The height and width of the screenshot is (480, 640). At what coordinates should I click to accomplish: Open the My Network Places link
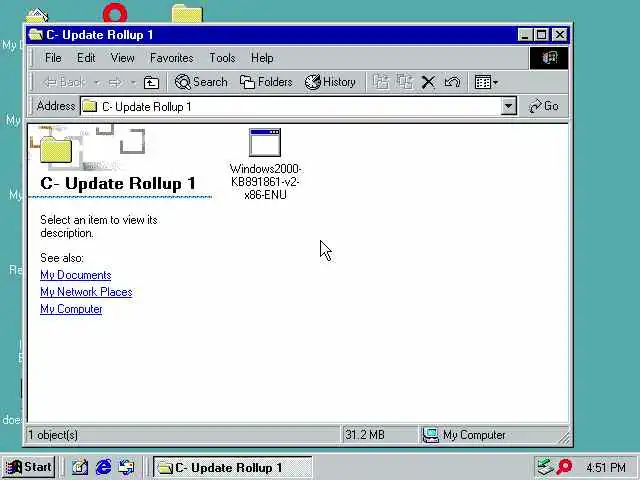(x=86, y=292)
